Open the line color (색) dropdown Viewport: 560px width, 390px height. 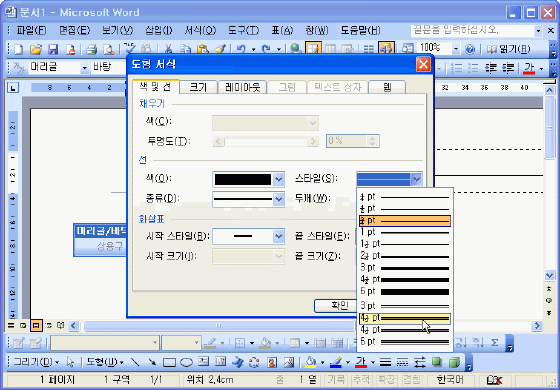coord(279,179)
